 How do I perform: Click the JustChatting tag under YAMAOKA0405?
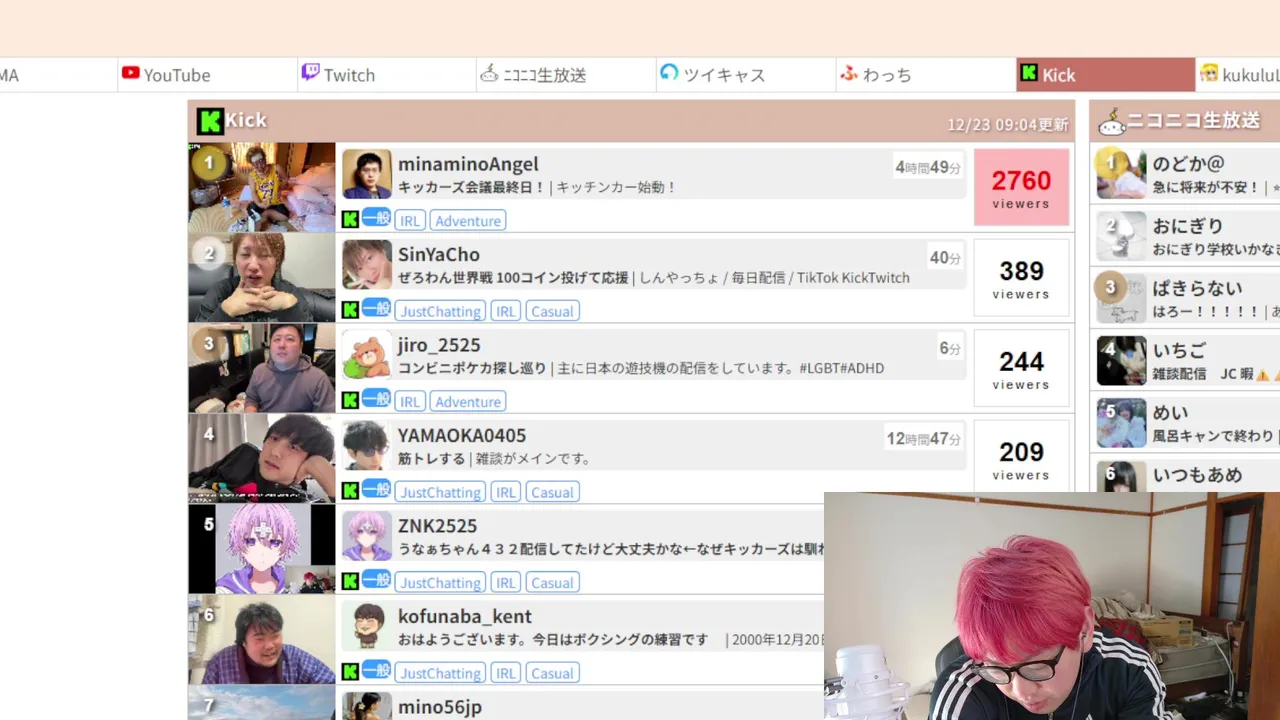tap(441, 492)
